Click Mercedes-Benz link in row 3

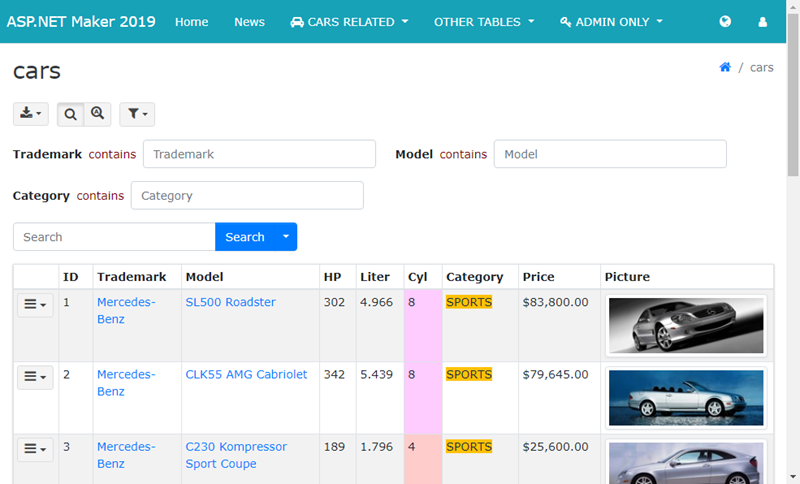coord(126,455)
